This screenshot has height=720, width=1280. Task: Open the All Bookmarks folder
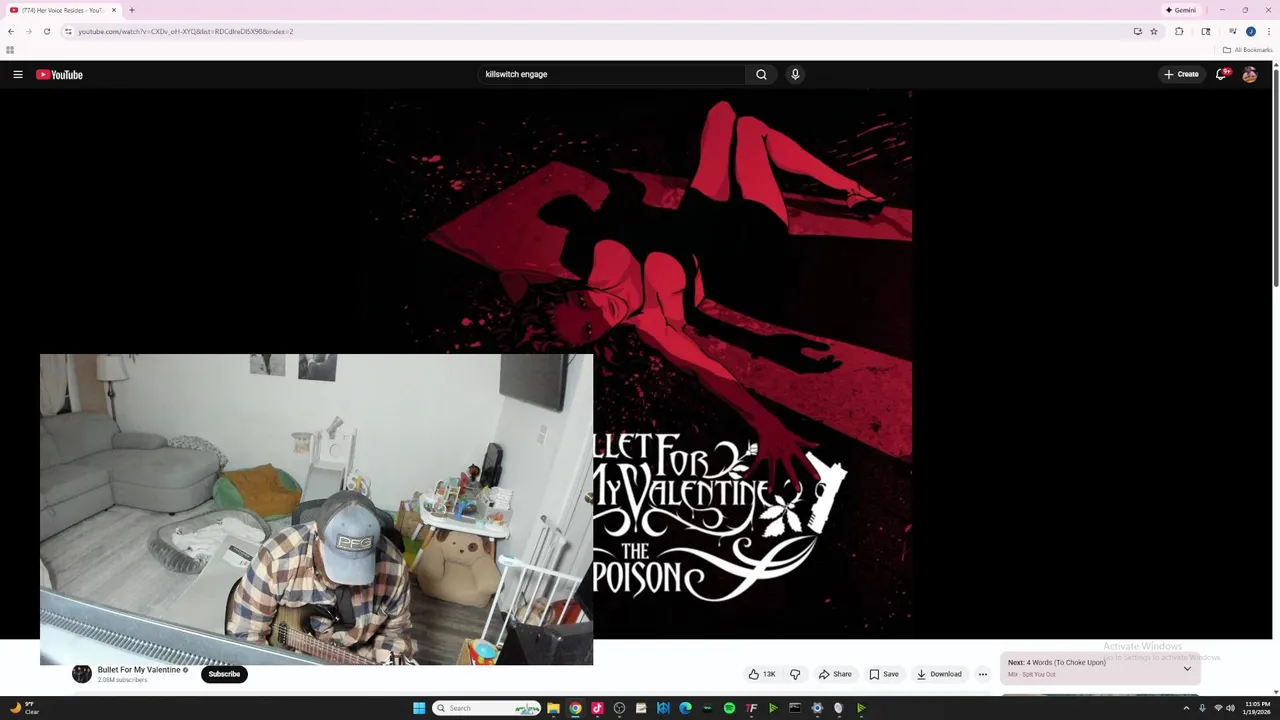[1248, 50]
